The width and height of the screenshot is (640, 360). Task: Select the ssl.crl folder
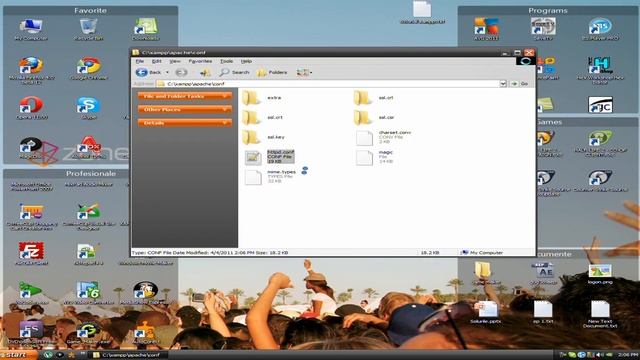pyautogui.click(x=373, y=98)
